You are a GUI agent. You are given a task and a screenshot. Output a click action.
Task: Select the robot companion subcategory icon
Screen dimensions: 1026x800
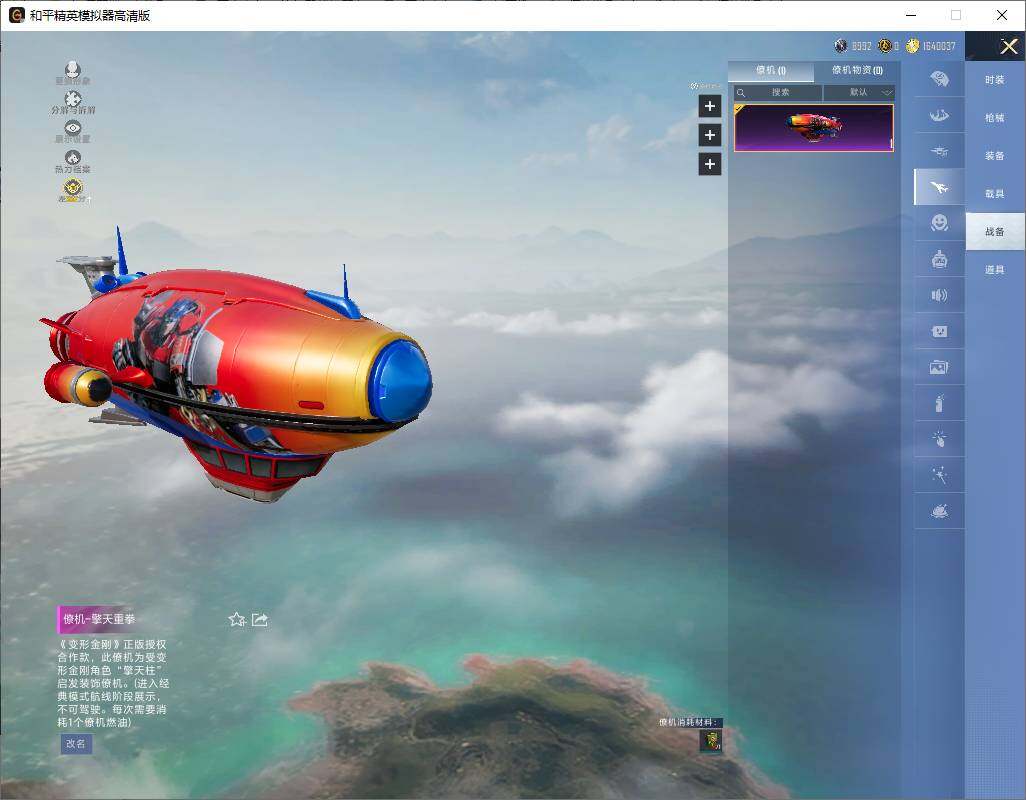(x=939, y=260)
